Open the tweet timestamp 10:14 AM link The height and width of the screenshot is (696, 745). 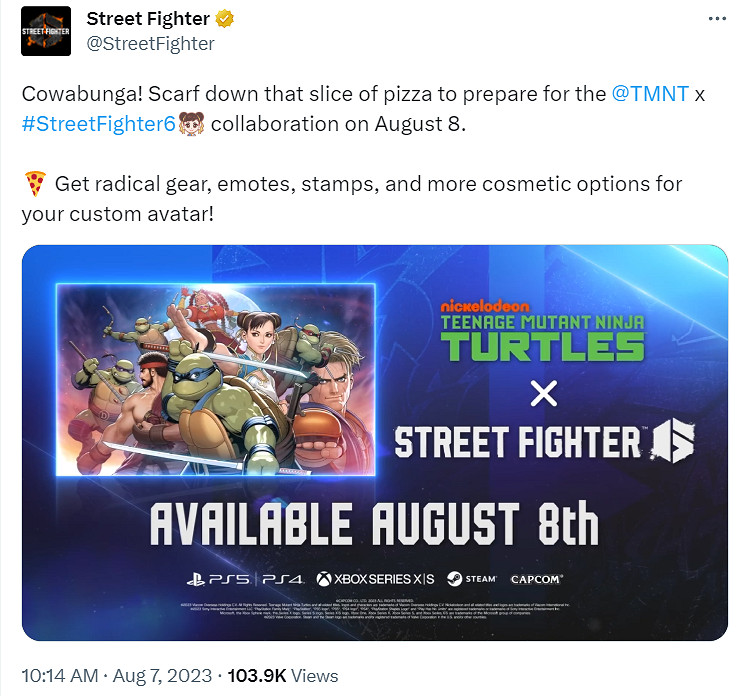pyautogui.click(x=61, y=676)
